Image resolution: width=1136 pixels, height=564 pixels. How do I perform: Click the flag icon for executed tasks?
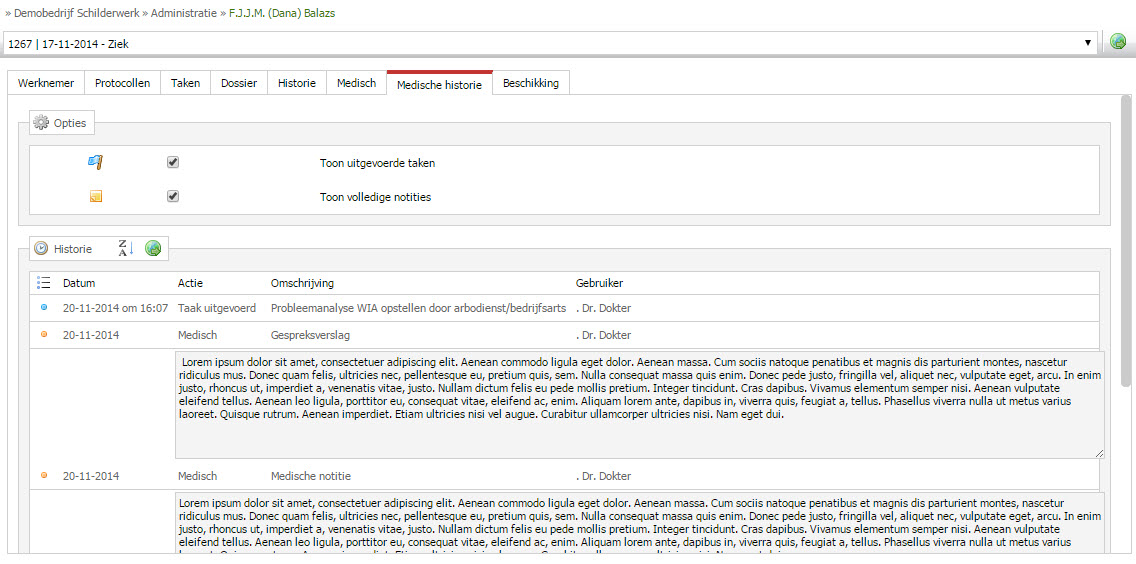click(x=96, y=162)
